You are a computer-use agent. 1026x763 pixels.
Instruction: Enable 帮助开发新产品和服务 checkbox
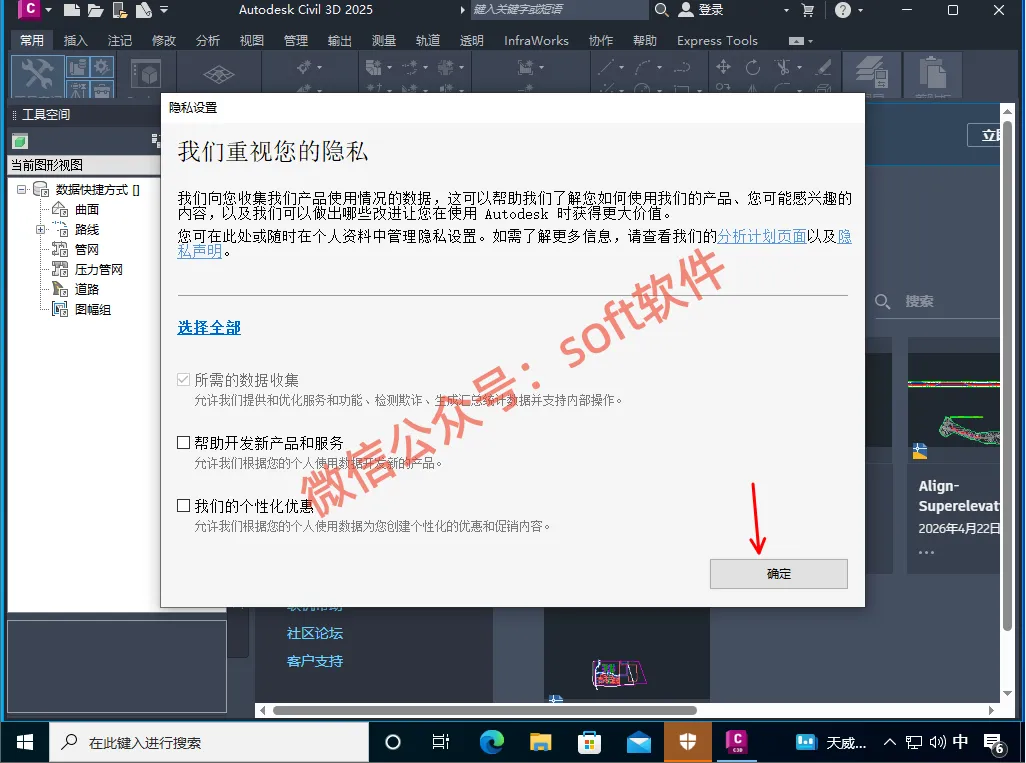(184, 443)
